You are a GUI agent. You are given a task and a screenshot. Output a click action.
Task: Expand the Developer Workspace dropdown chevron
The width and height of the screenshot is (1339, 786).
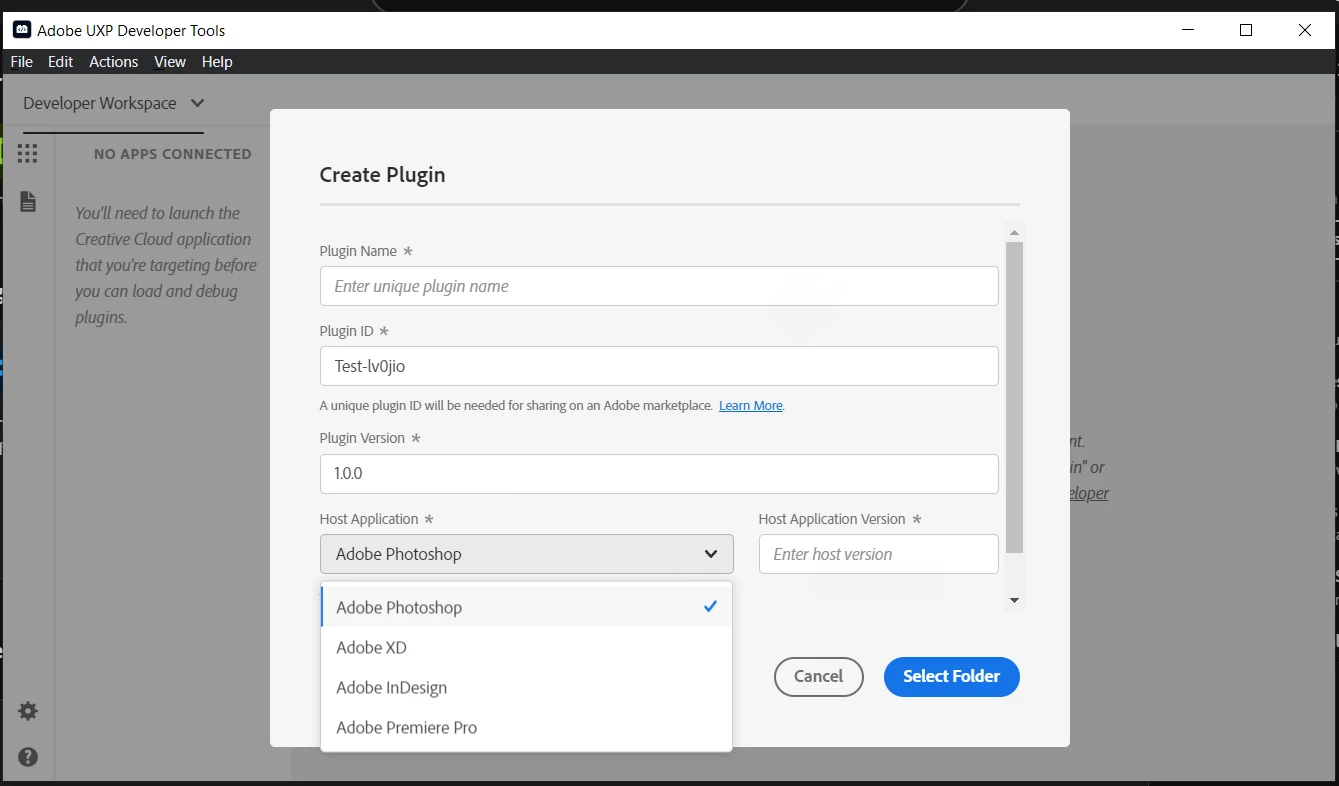[x=197, y=103]
